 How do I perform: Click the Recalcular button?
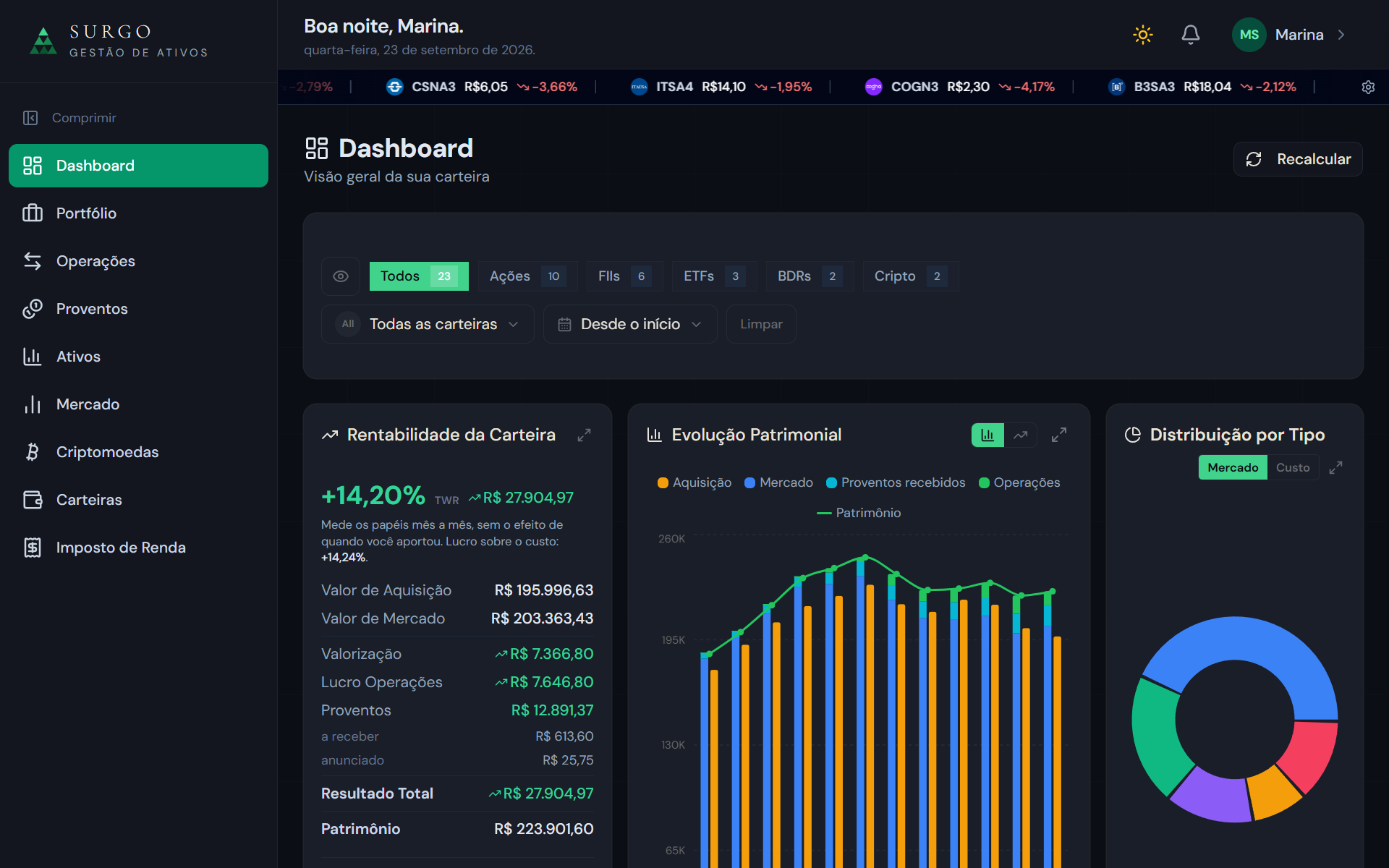(x=1298, y=159)
